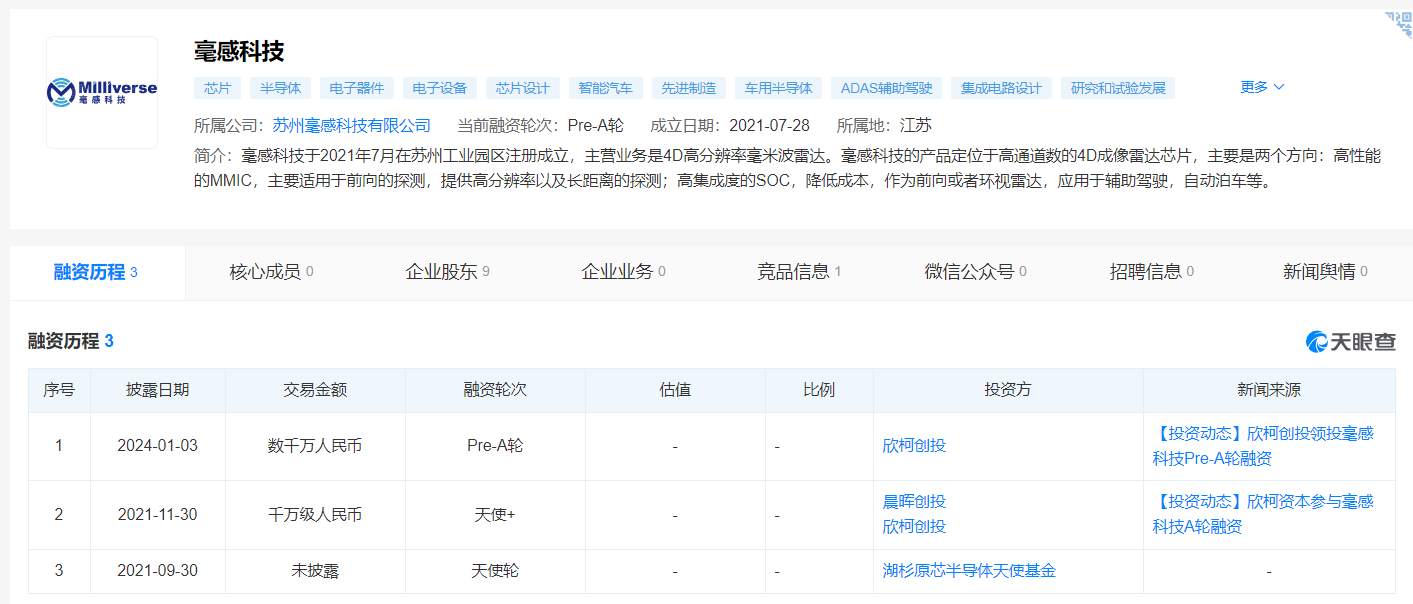Switch to the 融资历程 tab

97,272
